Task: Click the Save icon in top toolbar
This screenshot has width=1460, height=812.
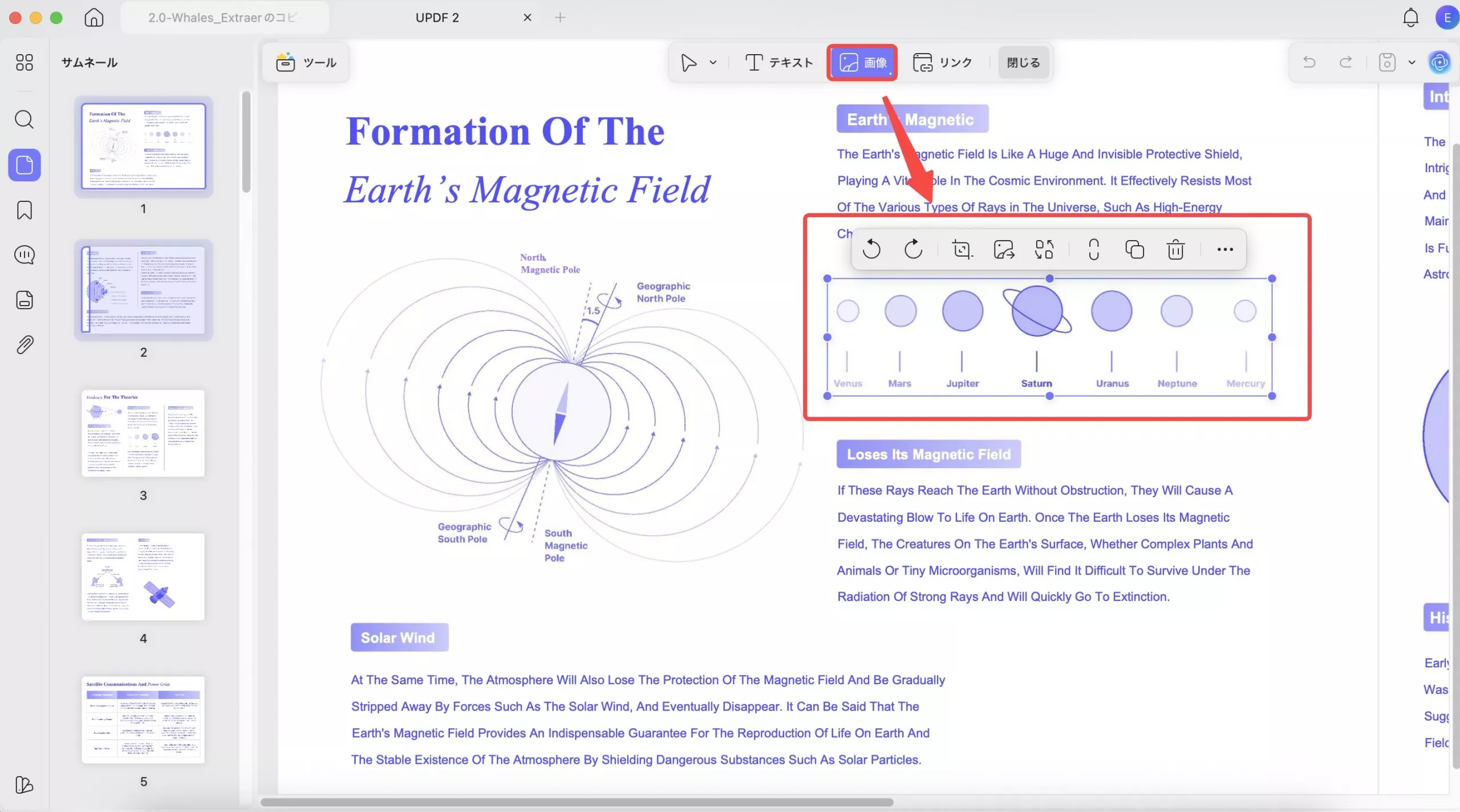Action: click(x=1387, y=62)
